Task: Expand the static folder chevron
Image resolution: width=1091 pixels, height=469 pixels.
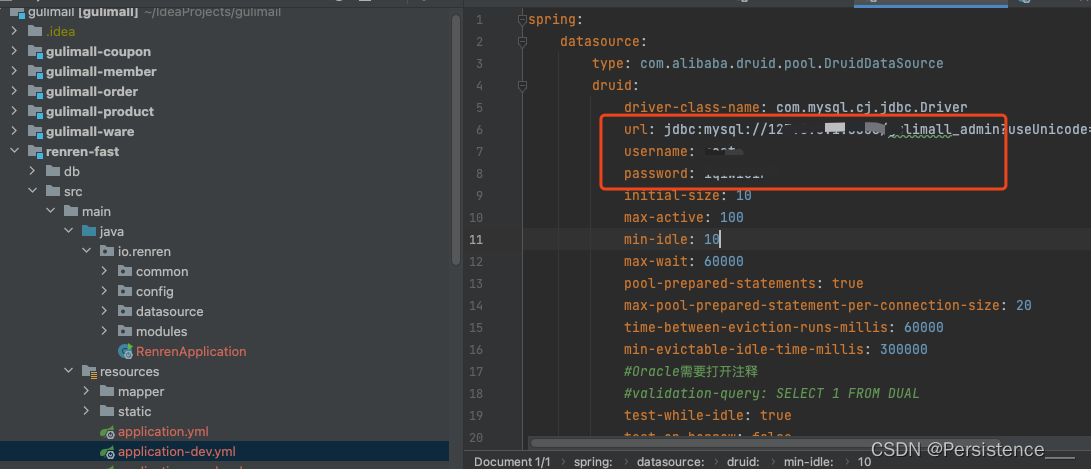Action: click(86, 411)
